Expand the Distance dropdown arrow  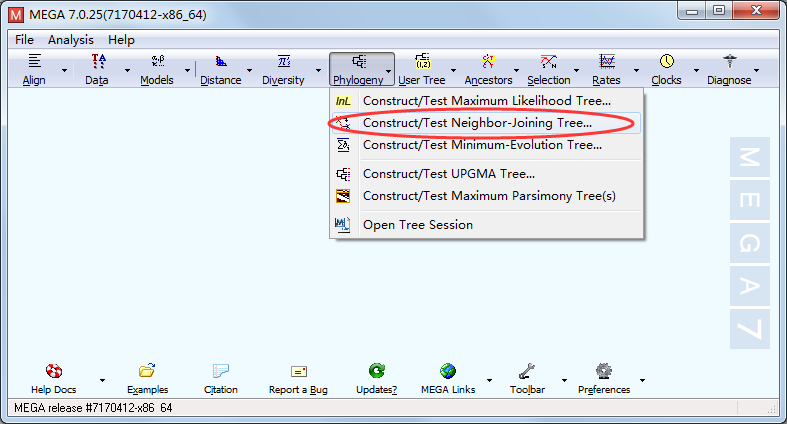pos(249,70)
